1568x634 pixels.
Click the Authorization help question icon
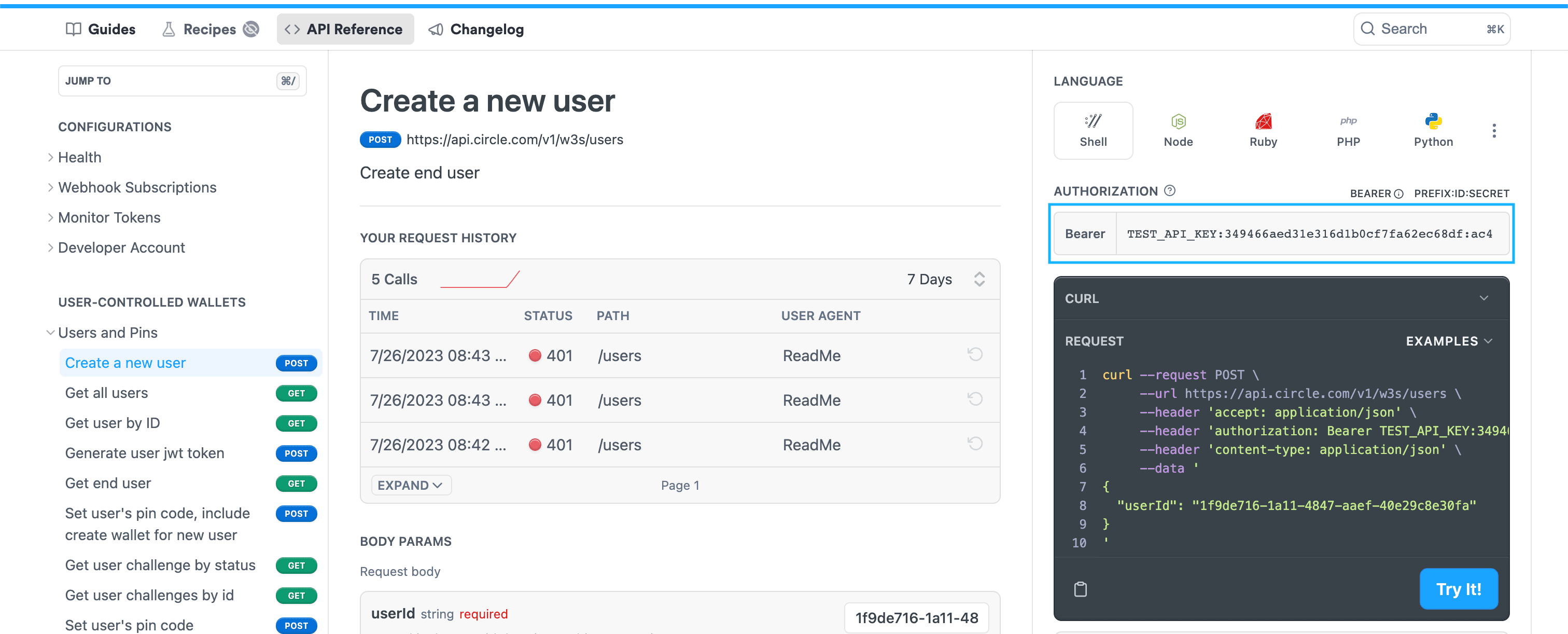1169,190
